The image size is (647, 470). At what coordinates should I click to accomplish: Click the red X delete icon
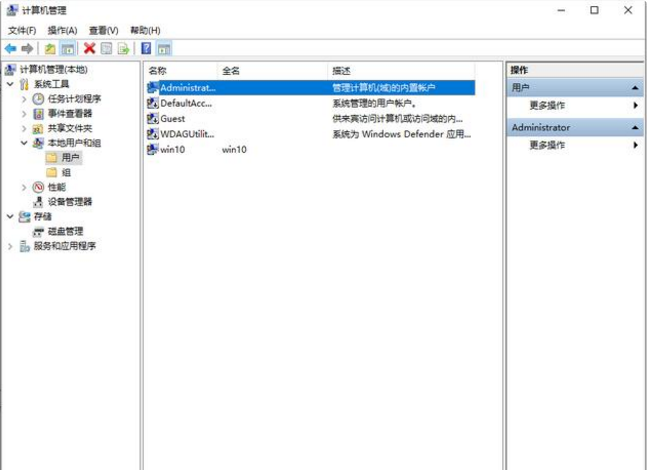click(x=90, y=48)
